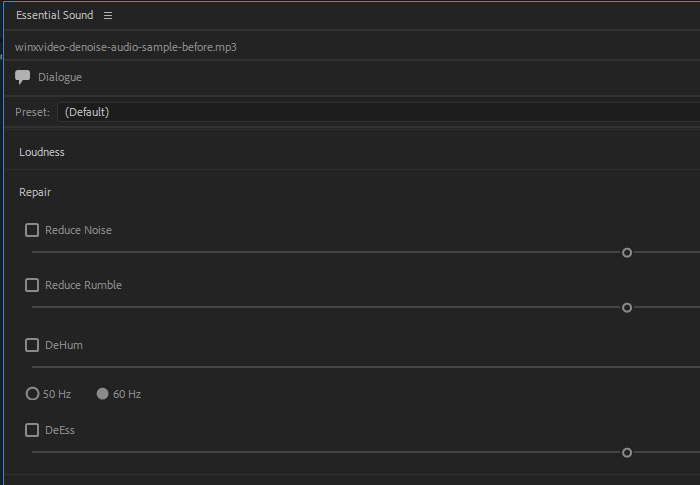Turn on the DeEss checkbox
This screenshot has width=700, height=485.
click(x=32, y=430)
